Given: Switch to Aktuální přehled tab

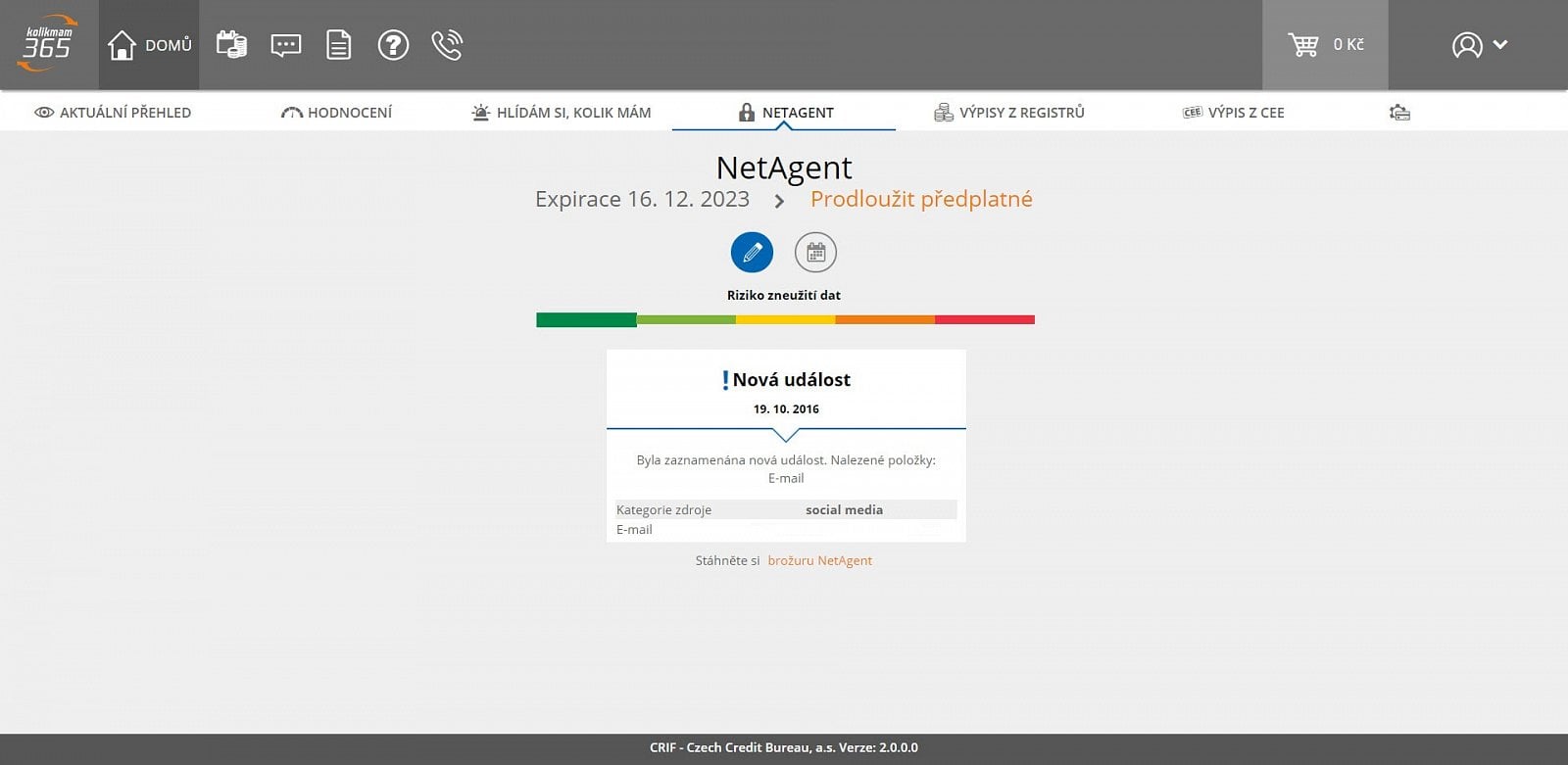Looking at the screenshot, I should tap(113, 113).
